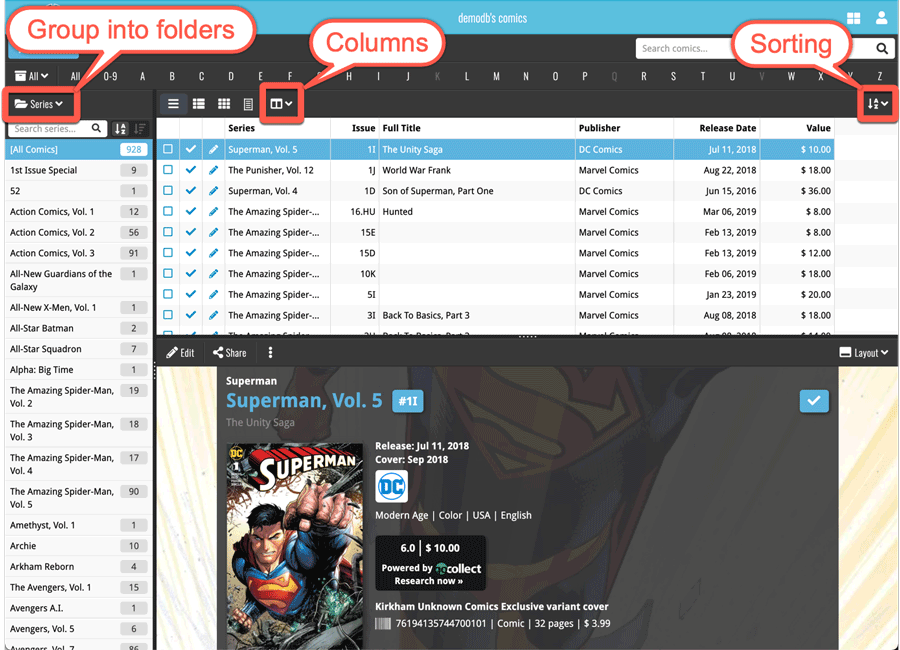Select '1st Issue Special' in the series list
The image size is (900, 650).
[43, 170]
